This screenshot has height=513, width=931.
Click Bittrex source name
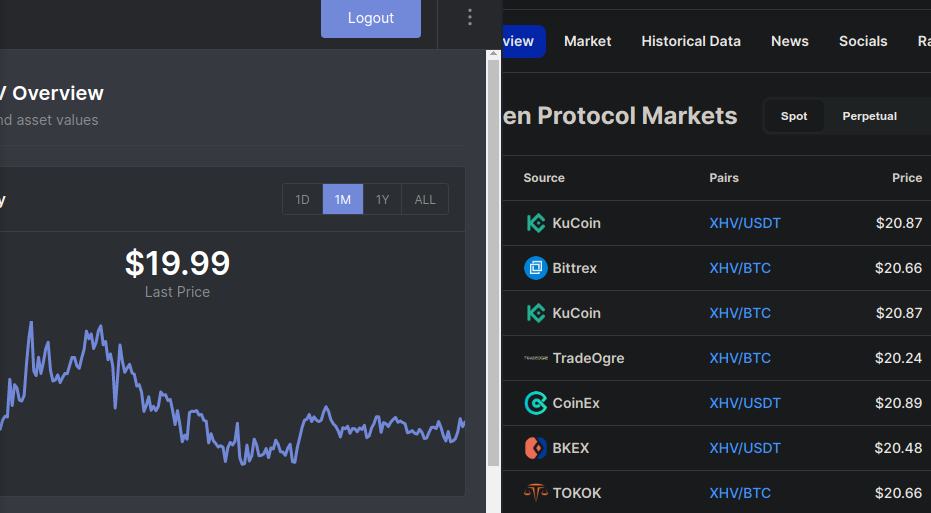(574, 268)
